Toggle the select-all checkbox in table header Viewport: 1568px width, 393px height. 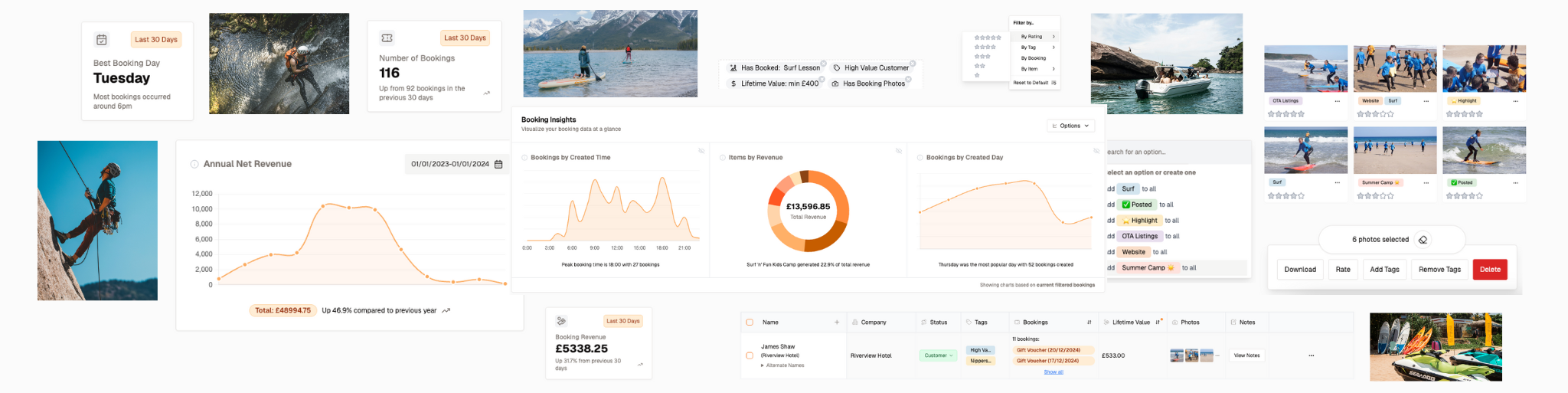(x=750, y=323)
